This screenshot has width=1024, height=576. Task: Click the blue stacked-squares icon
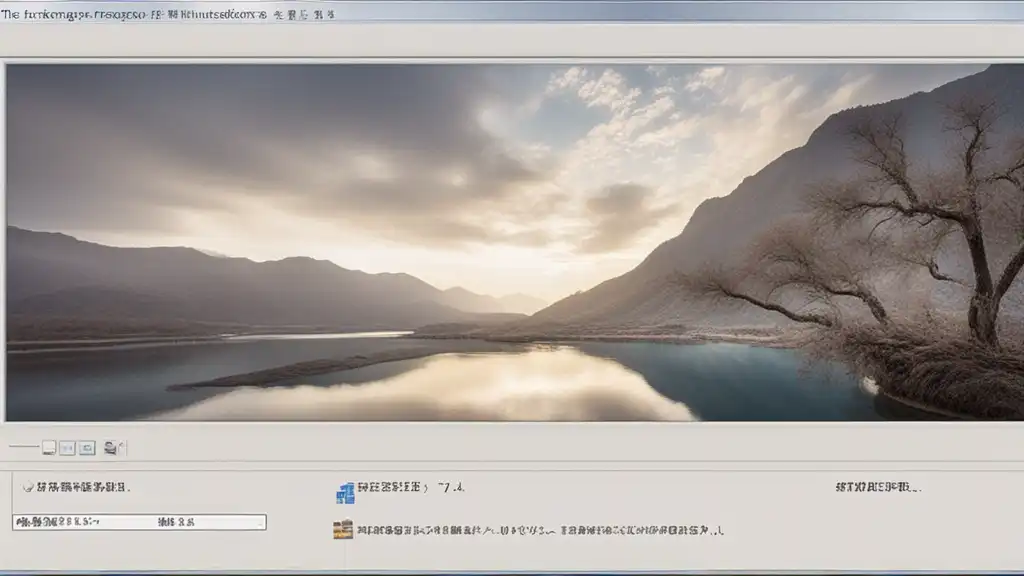point(345,492)
